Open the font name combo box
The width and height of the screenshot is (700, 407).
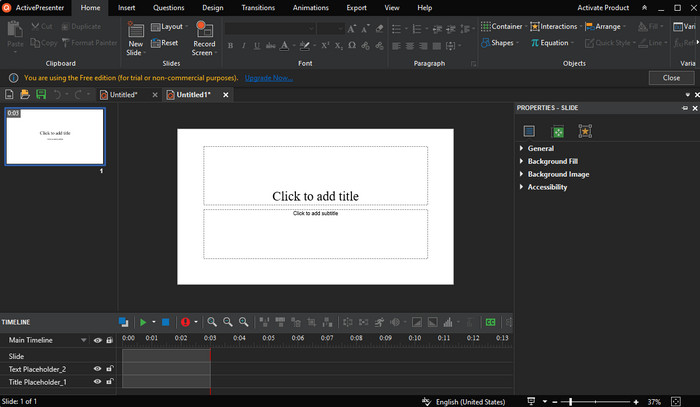(x=270, y=29)
